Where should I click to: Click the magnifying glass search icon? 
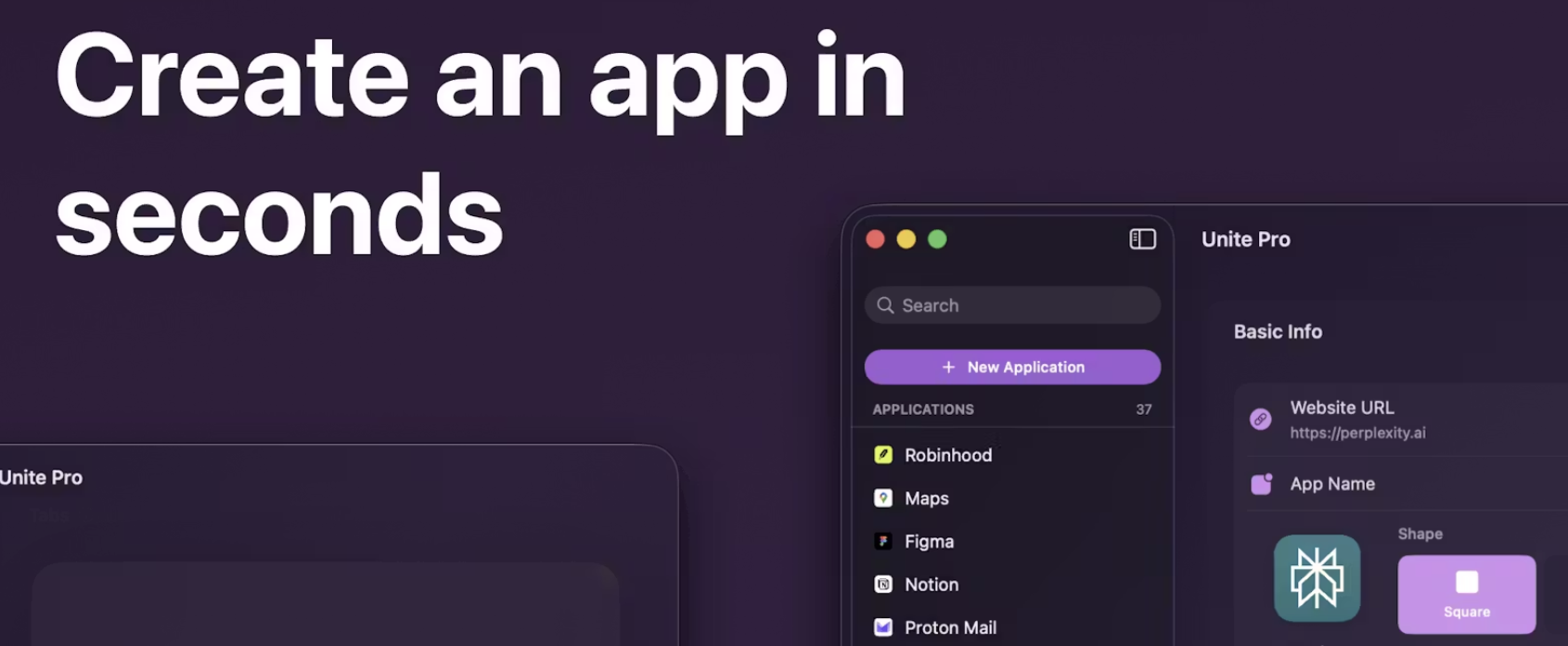tap(885, 305)
